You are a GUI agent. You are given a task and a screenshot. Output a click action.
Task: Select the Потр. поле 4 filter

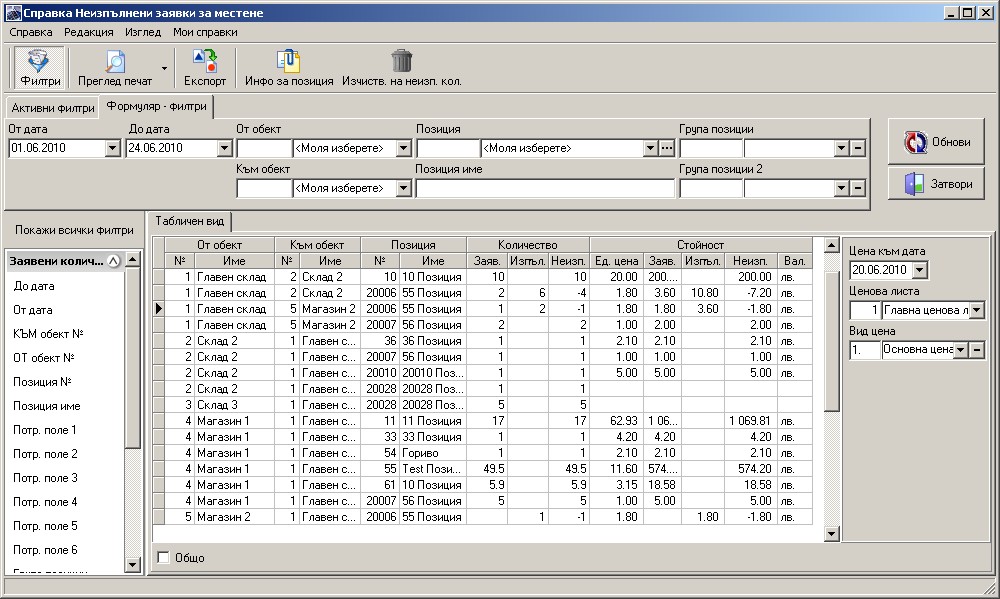(x=45, y=502)
